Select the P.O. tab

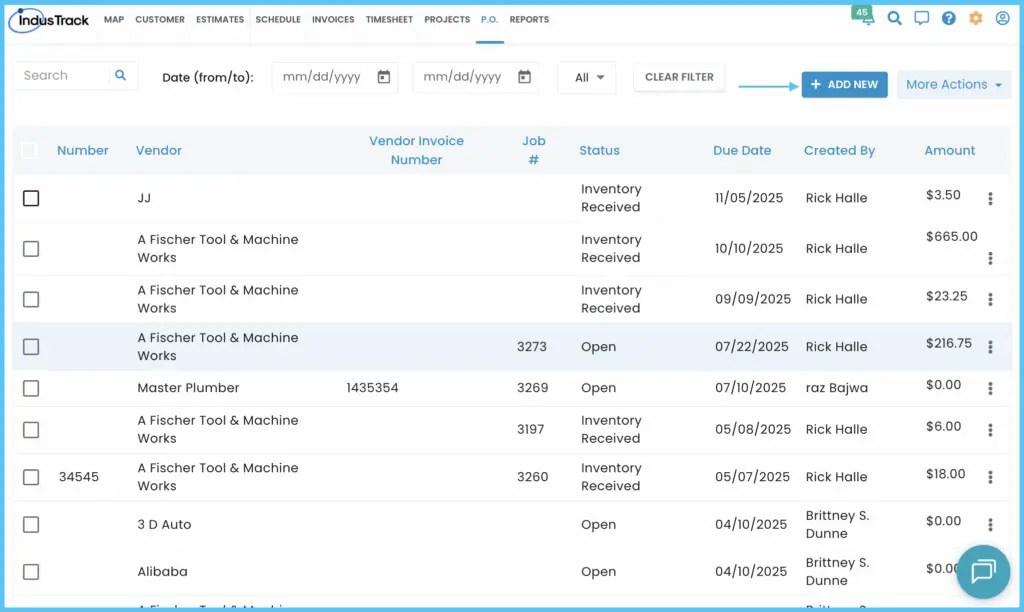[490, 20]
